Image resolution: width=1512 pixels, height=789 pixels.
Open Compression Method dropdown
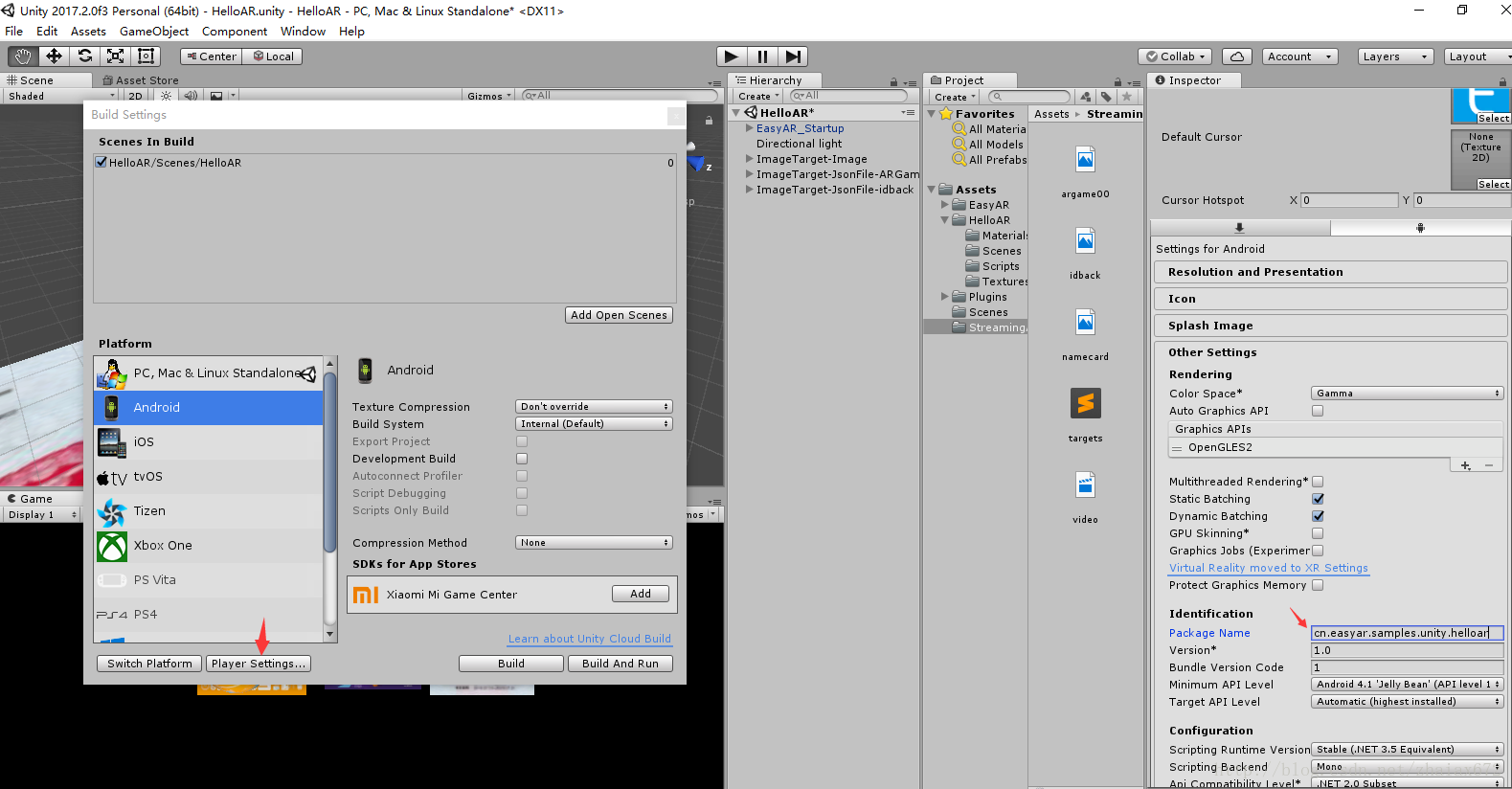(594, 543)
